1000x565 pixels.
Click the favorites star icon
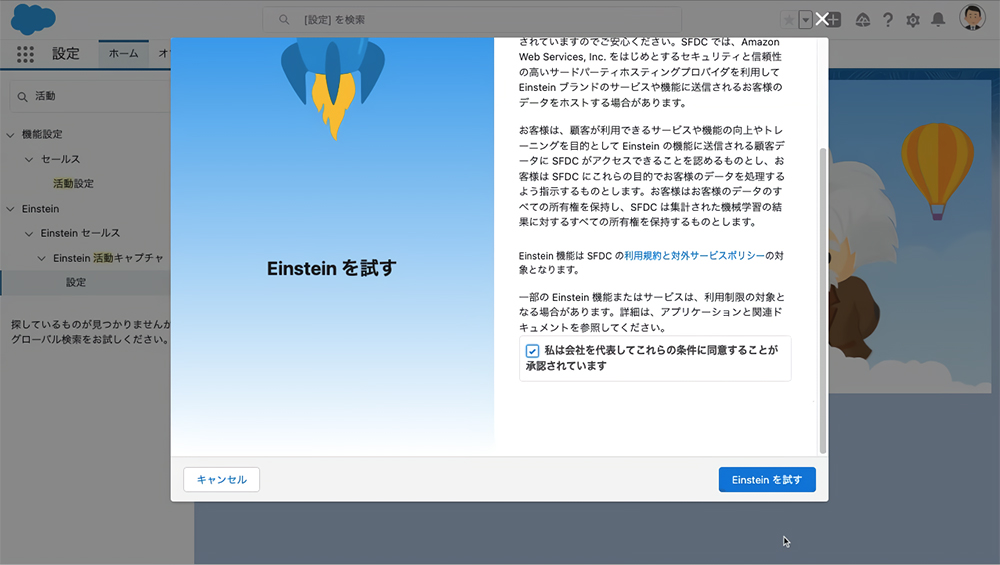click(x=789, y=20)
